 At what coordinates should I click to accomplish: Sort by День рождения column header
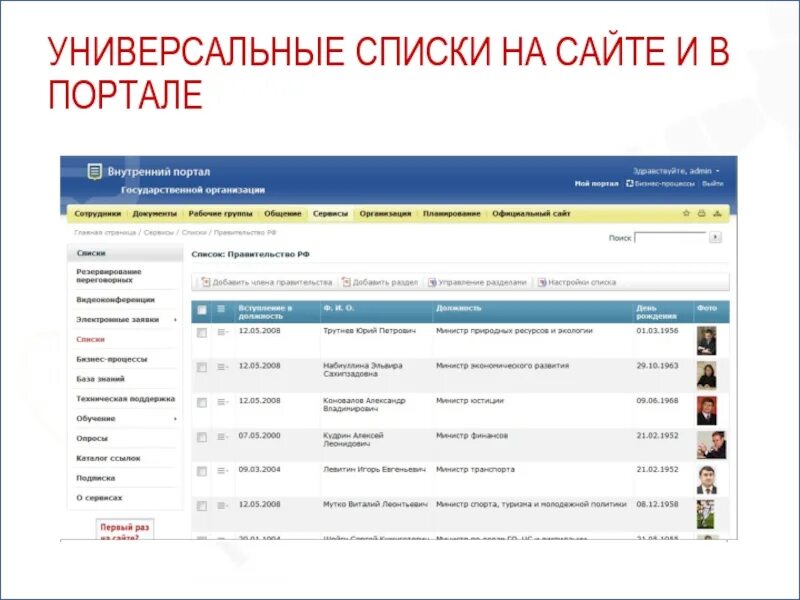[657, 312]
